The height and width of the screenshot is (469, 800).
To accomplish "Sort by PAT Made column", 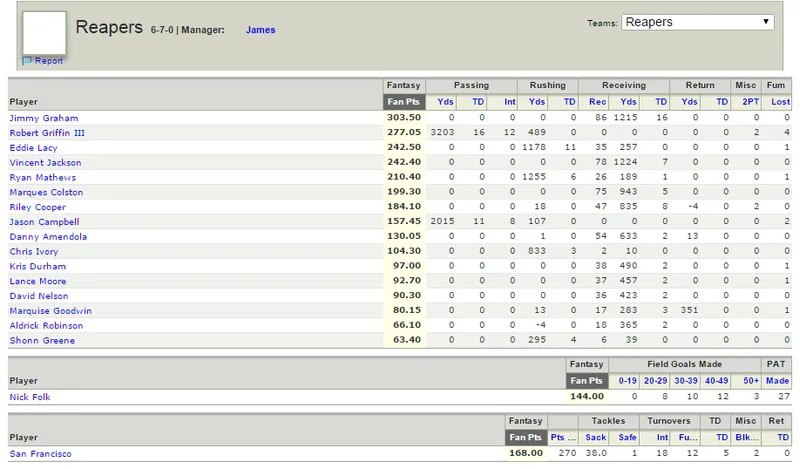I will click(x=778, y=381).
